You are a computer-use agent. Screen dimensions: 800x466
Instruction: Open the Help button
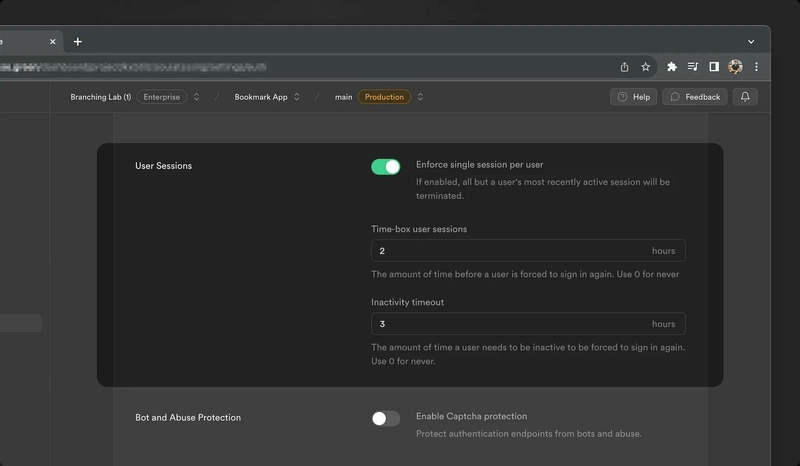pos(634,97)
